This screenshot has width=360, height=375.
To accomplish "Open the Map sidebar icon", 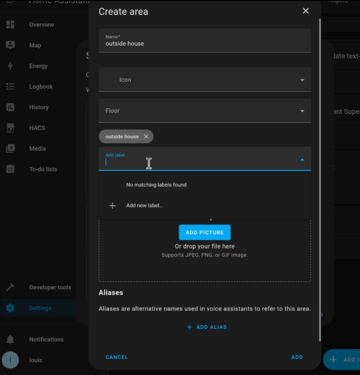I will click(x=10, y=45).
